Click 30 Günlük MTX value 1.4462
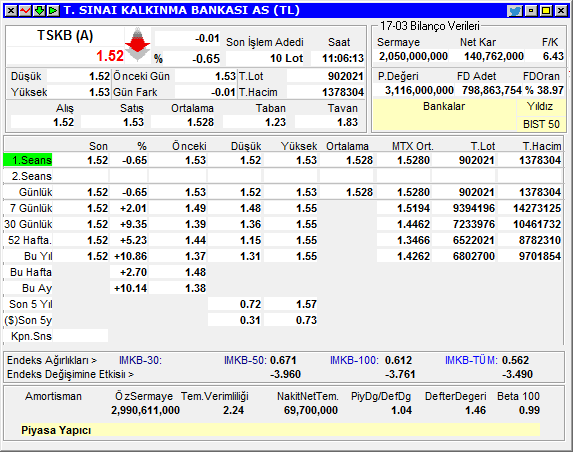Screen dimensions: 573x452 pos(413,224)
